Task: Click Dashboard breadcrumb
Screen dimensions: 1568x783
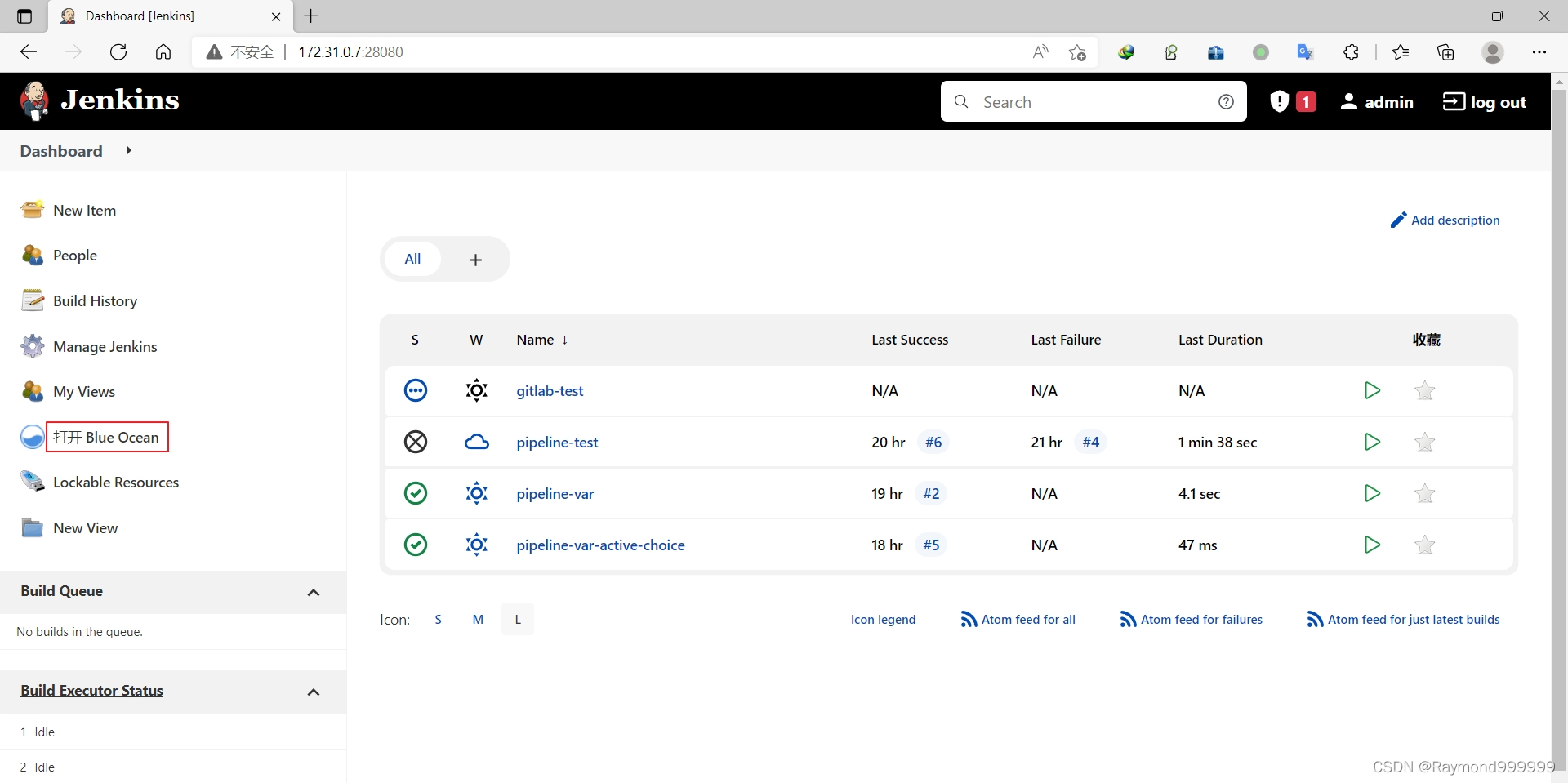Action: click(x=61, y=151)
